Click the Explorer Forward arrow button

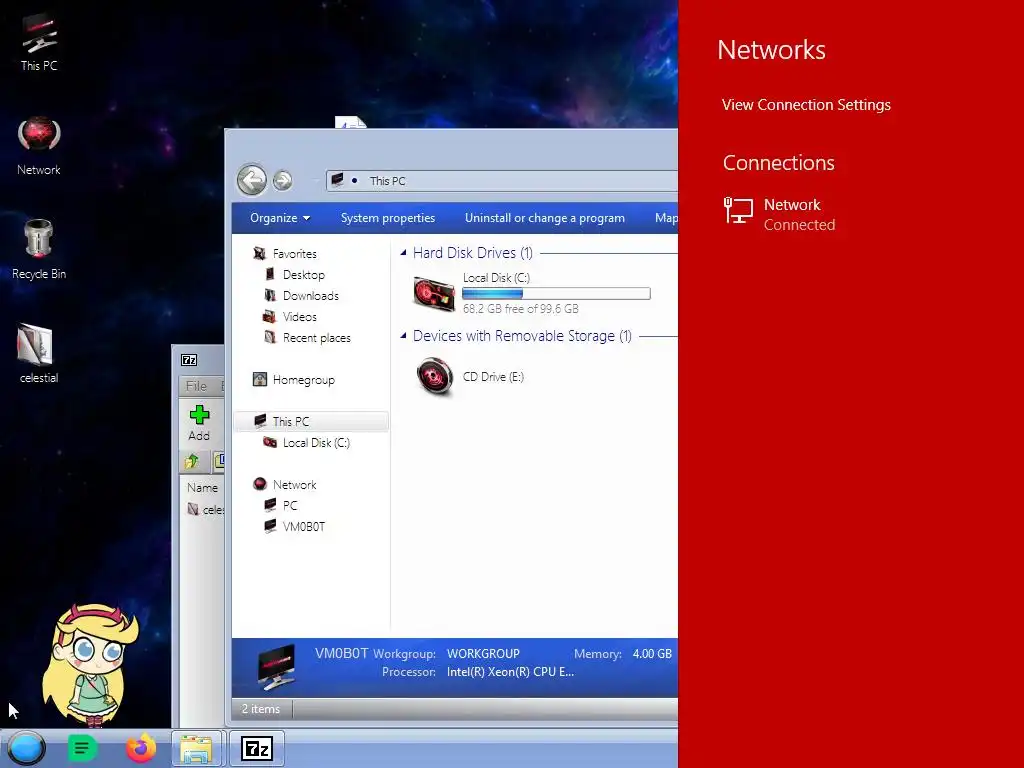point(282,180)
